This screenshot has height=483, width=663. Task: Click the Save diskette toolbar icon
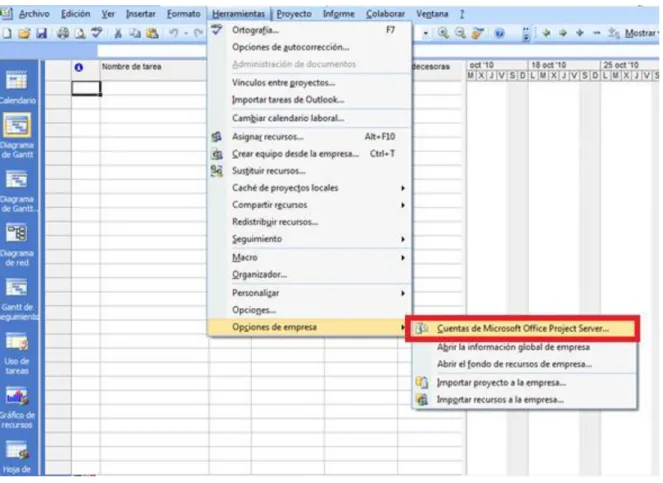pyautogui.click(x=41, y=33)
